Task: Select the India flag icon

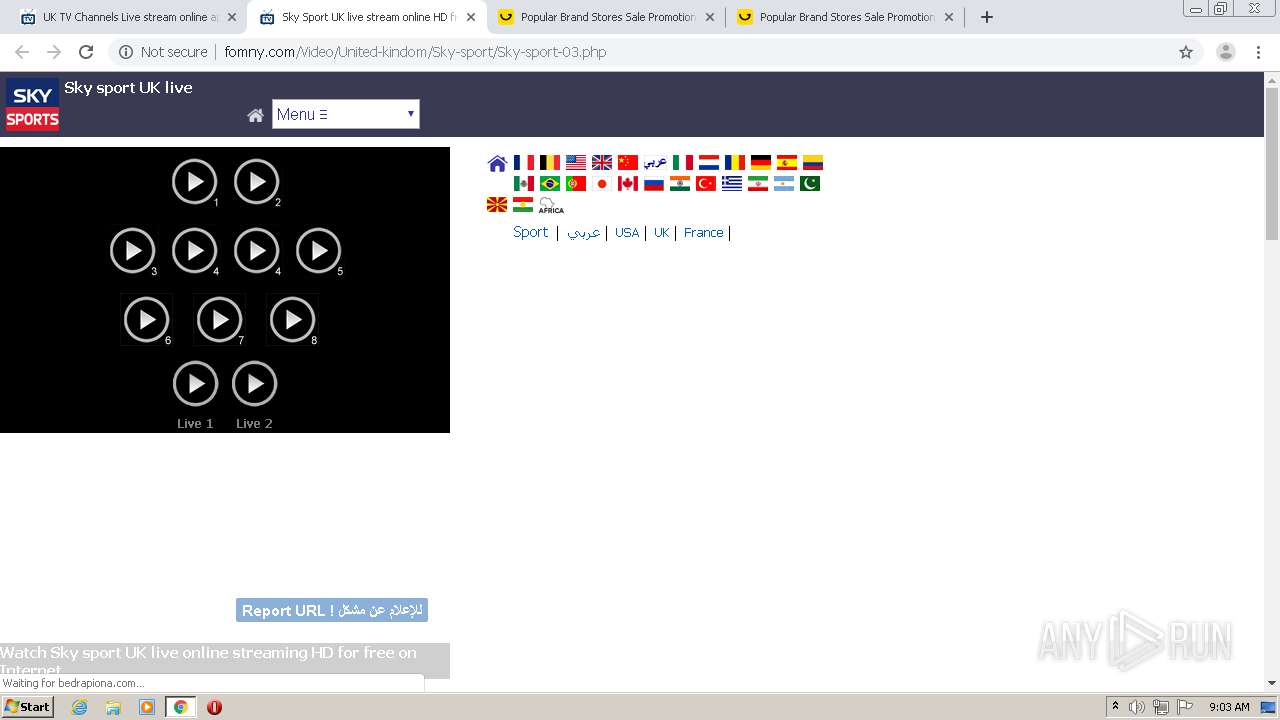Action: (x=680, y=183)
